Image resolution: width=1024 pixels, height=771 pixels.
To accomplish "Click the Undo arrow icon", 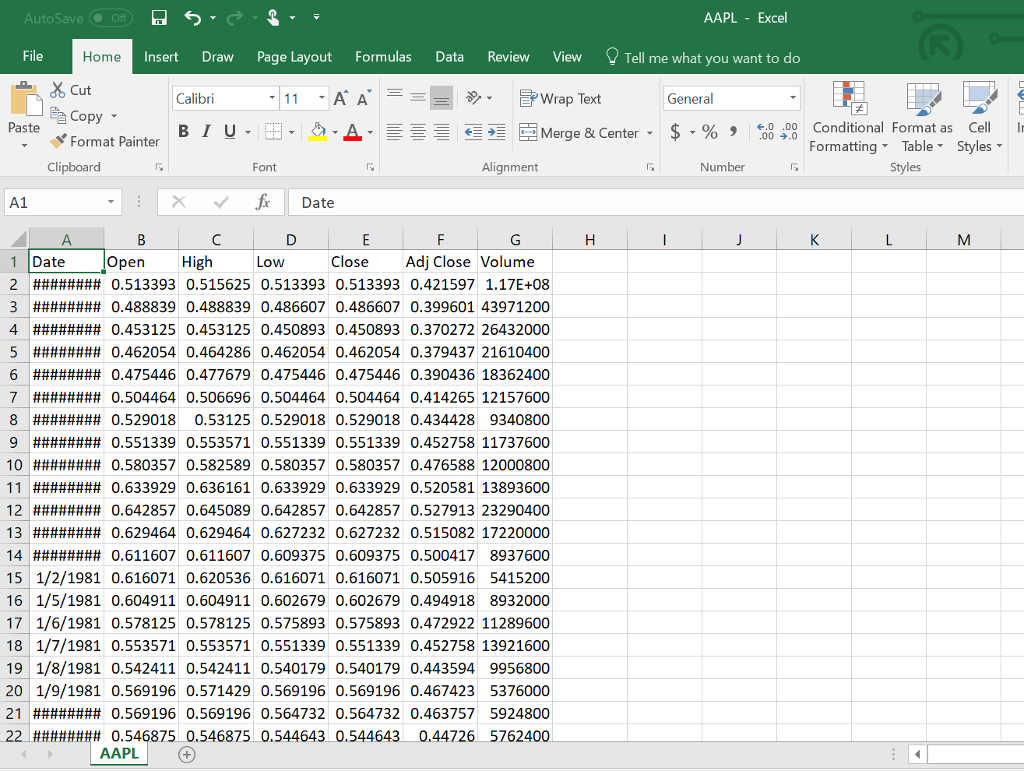I will tap(192, 18).
